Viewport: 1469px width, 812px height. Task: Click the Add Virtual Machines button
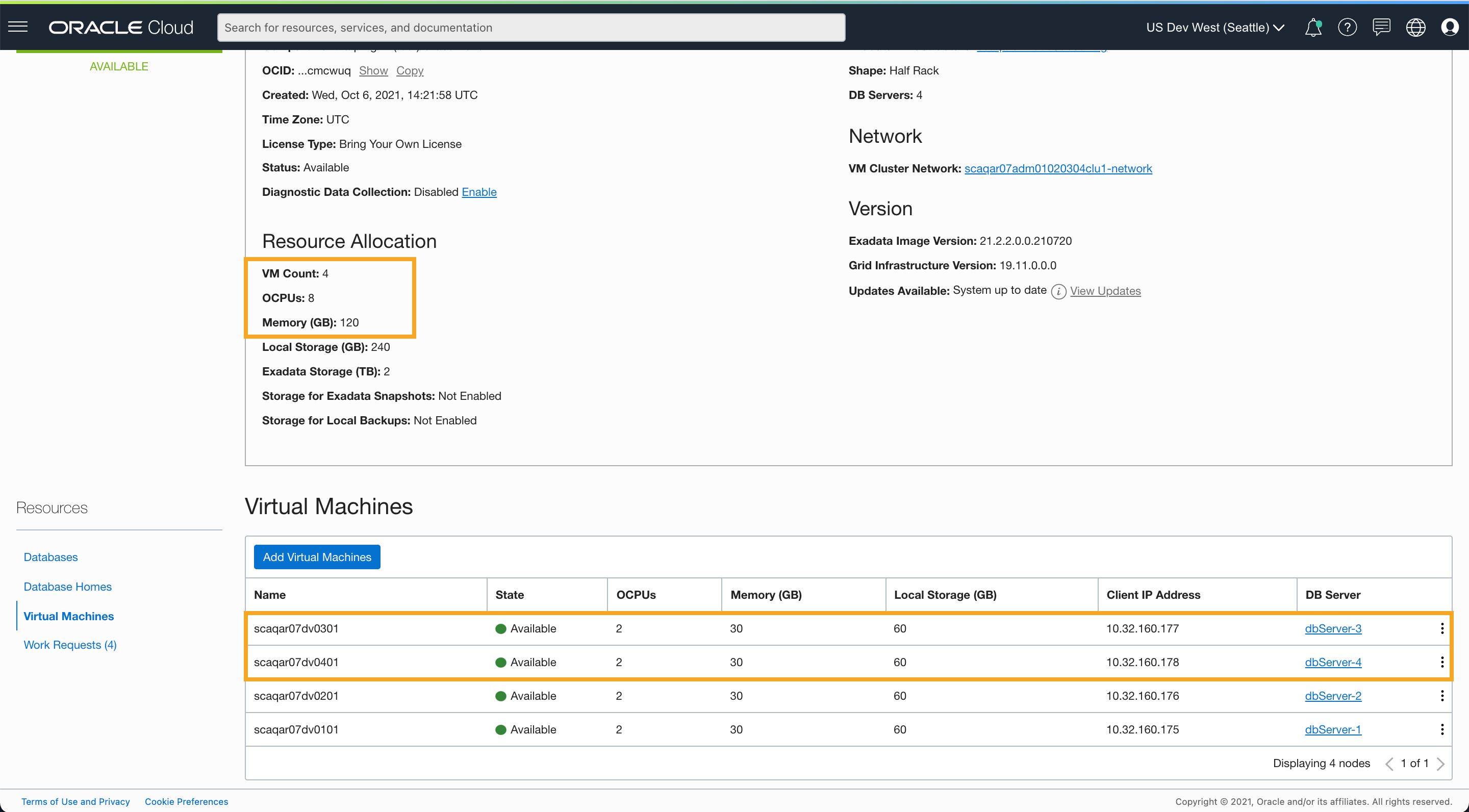click(316, 557)
